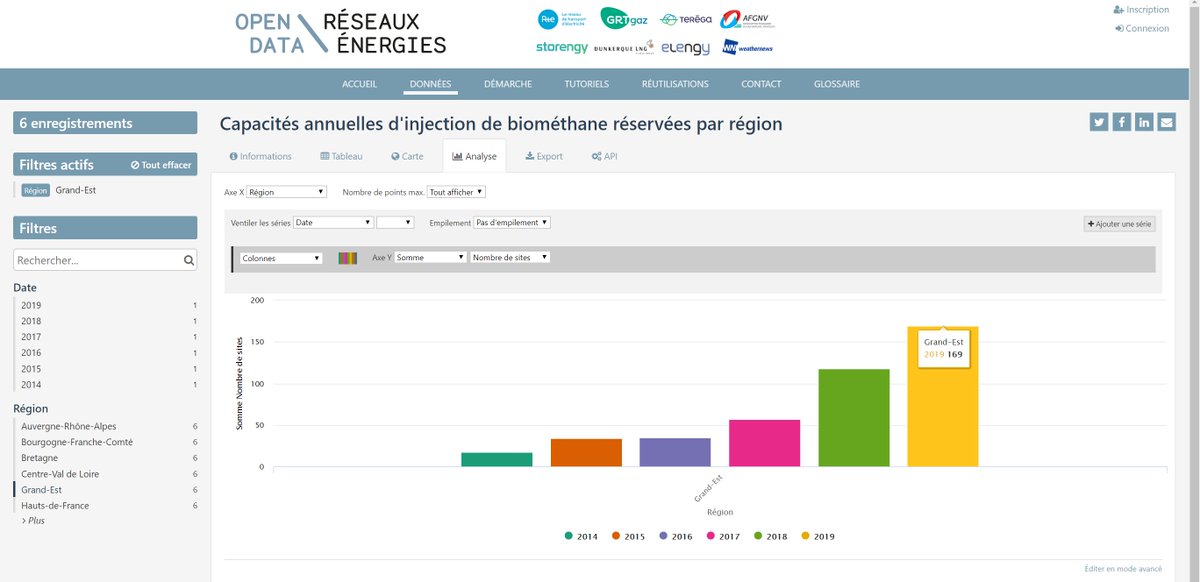Image resolution: width=1200 pixels, height=582 pixels.
Task: Share the dataset by email icon
Action: point(1166,122)
